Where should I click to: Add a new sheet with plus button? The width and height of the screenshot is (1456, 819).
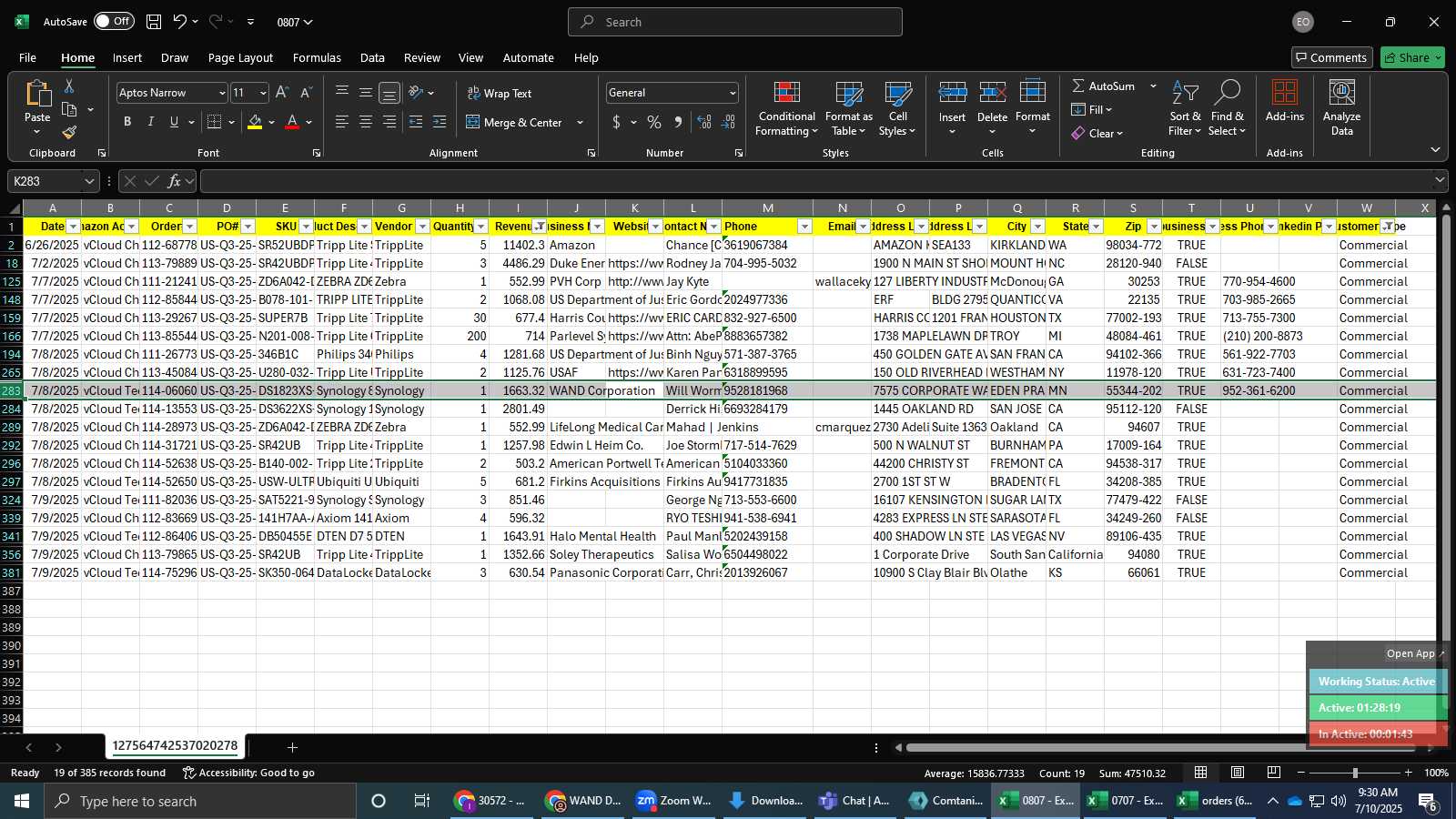pyautogui.click(x=292, y=747)
